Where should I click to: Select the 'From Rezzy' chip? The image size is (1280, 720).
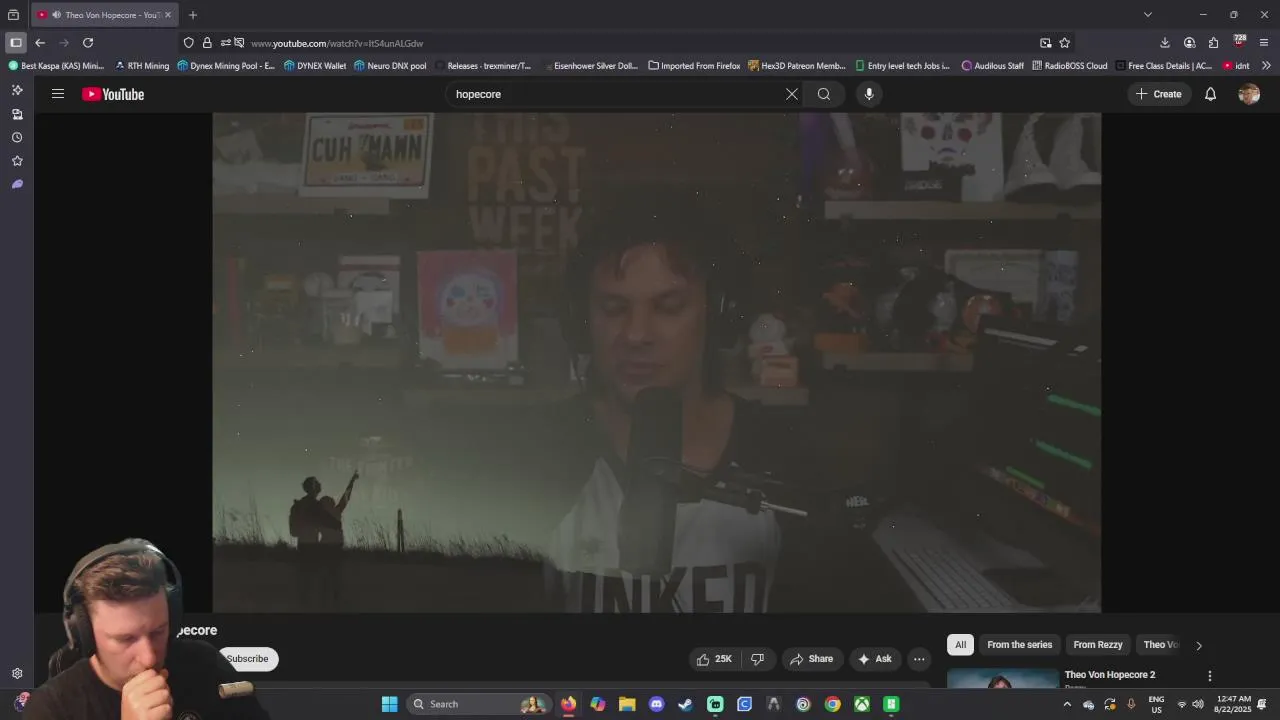point(1098,645)
